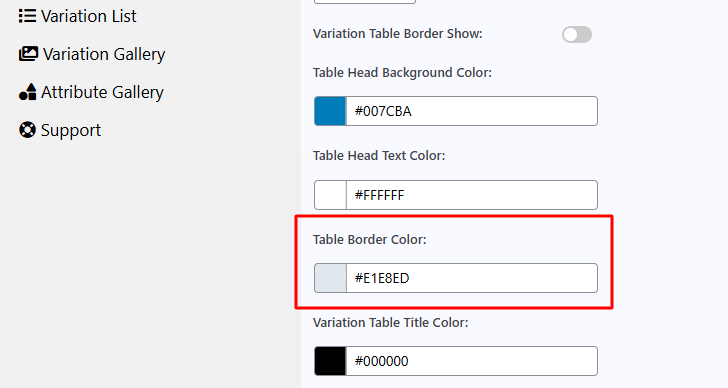Click the Variation Table Border Show label
This screenshot has width=728, height=388.
click(x=398, y=34)
